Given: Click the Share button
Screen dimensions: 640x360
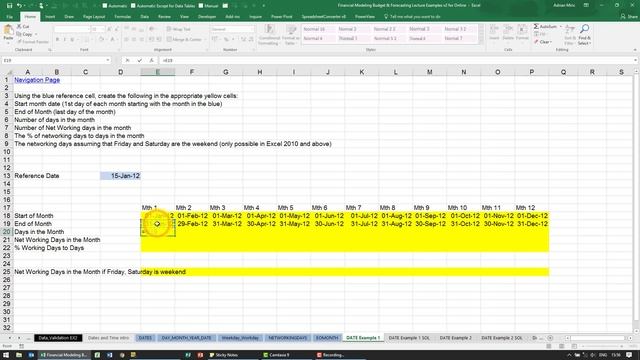Looking at the screenshot, I should pos(629,17).
